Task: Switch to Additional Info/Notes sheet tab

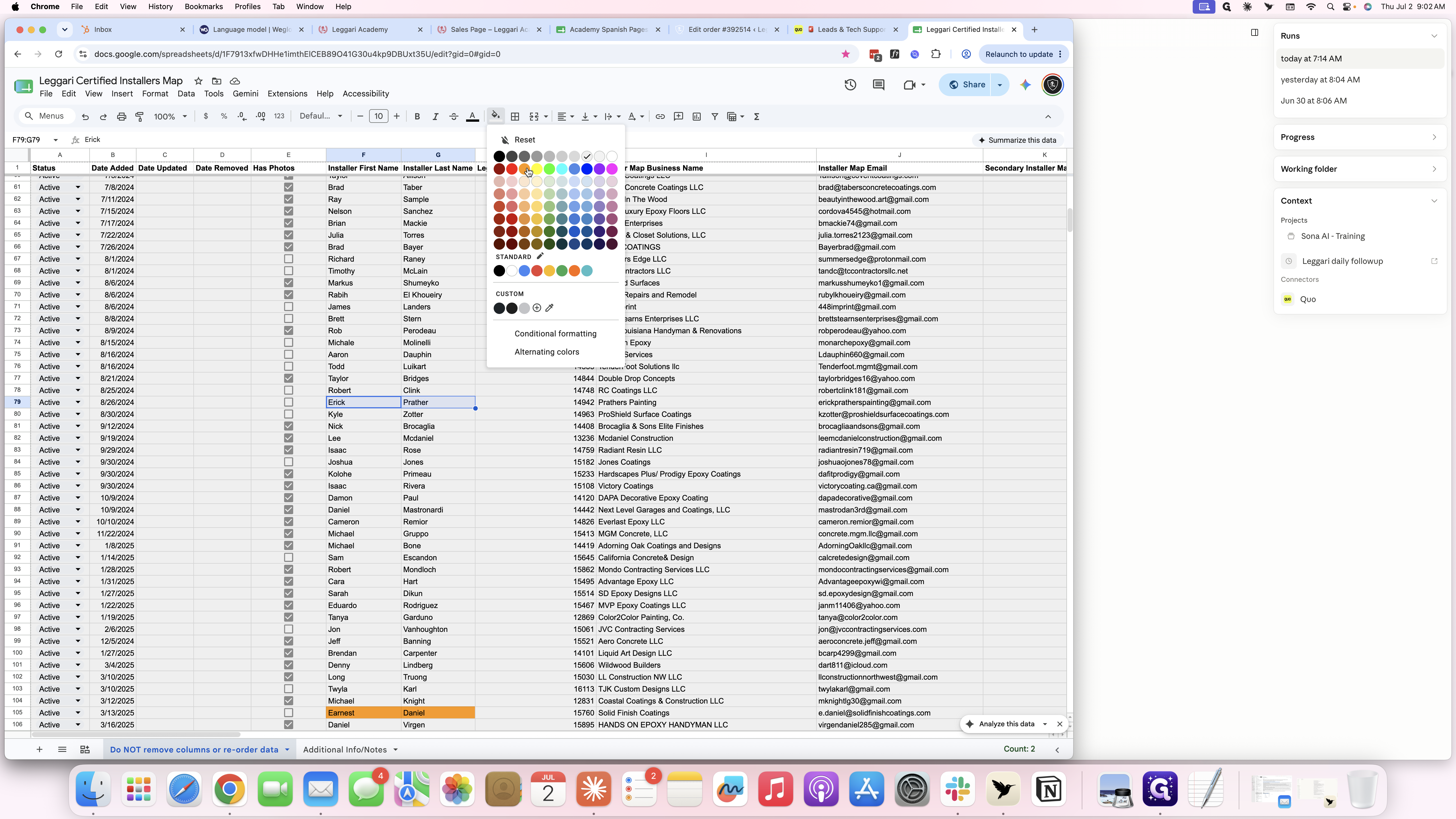Action: 345,750
